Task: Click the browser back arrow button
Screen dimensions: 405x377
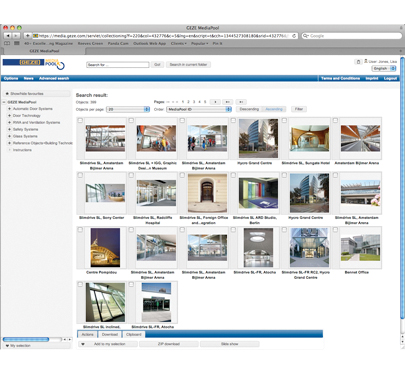Action: click(x=8, y=36)
